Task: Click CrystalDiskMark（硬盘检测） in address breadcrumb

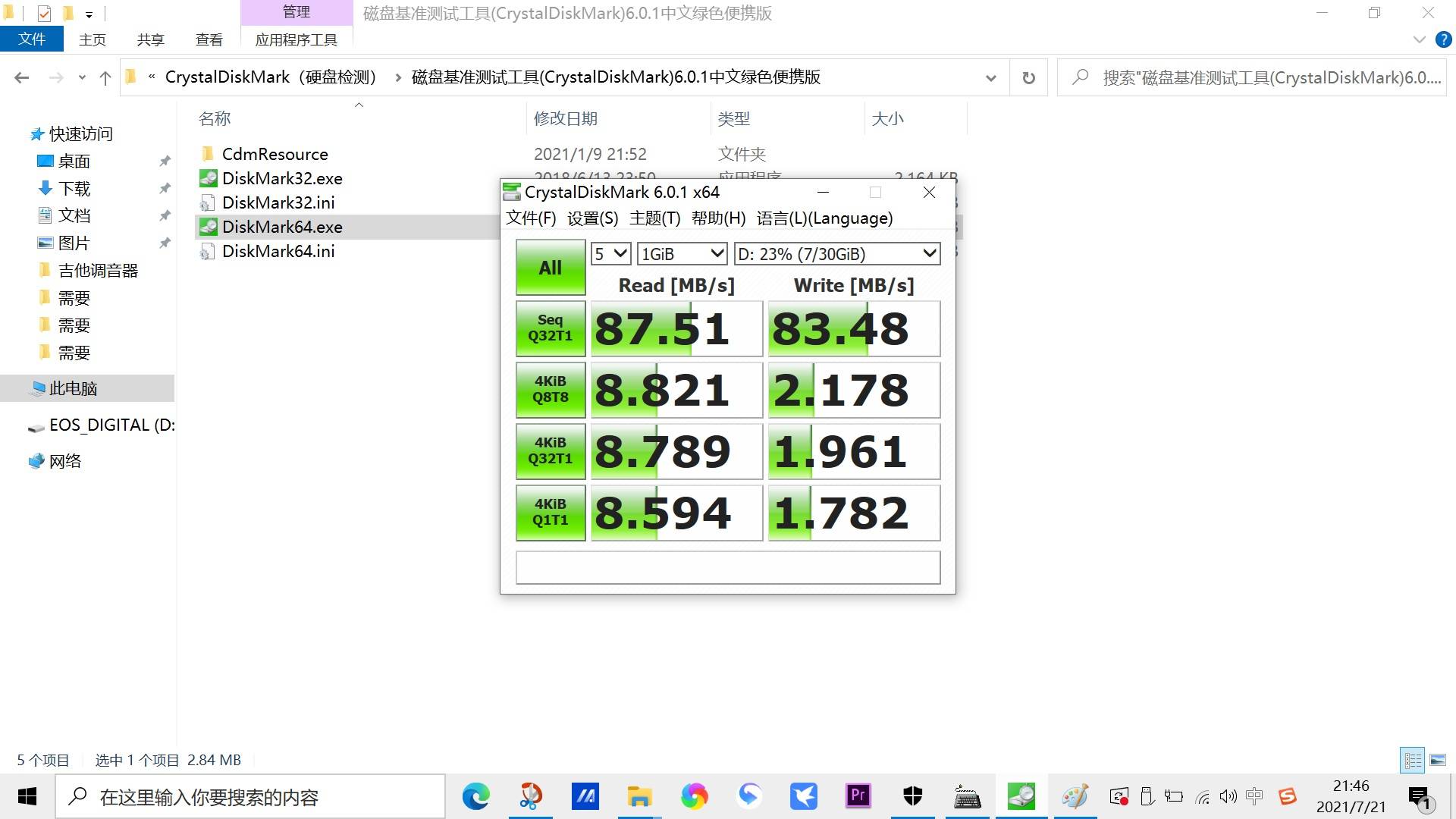Action: [x=271, y=77]
